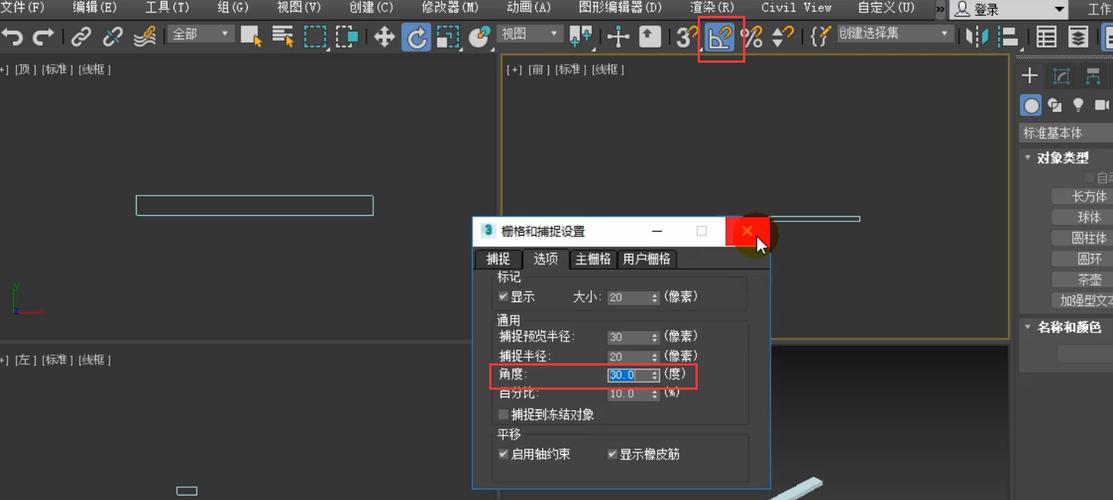Switch to the 用户栅格 tab
Viewport: 1113px width, 500px height.
(x=647, y=259)
